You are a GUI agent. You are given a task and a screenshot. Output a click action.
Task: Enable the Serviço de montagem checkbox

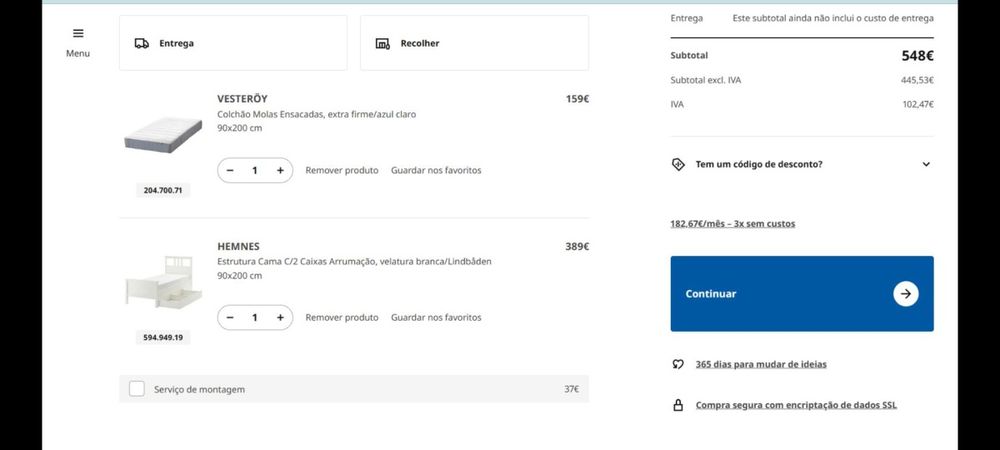[137, 389]
